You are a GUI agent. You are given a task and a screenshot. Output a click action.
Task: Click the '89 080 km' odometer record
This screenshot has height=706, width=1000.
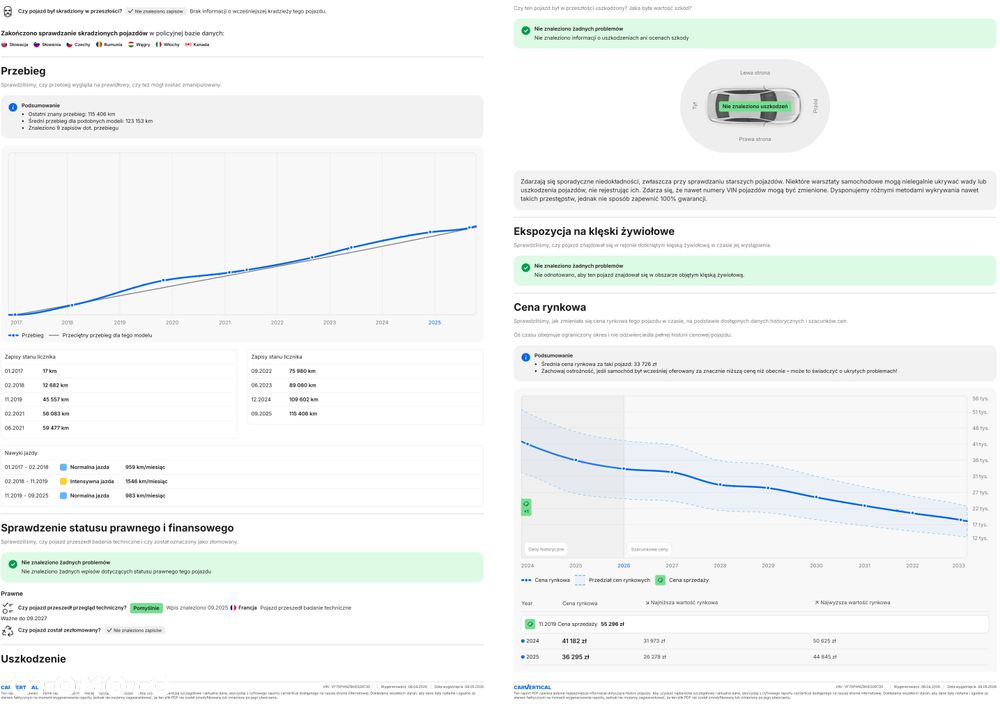coord(302,385)
